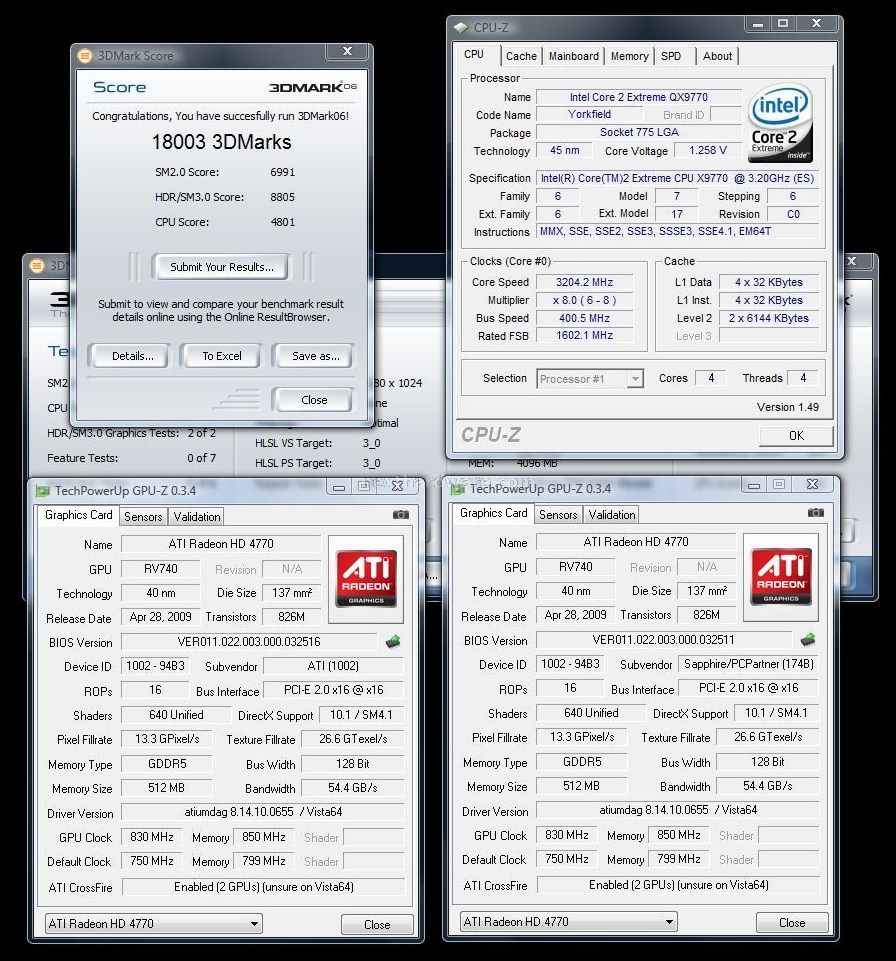
Task: Click GPU Clock 830 MHz field in left GPU-Z
Action: 152,837
